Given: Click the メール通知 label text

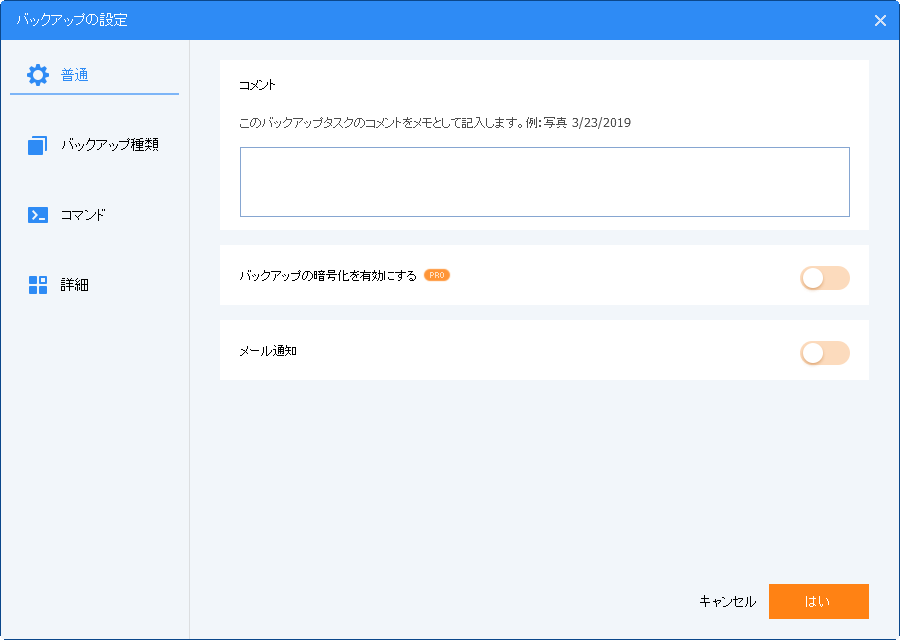Looking at the screenshot, I should (268, 351).
